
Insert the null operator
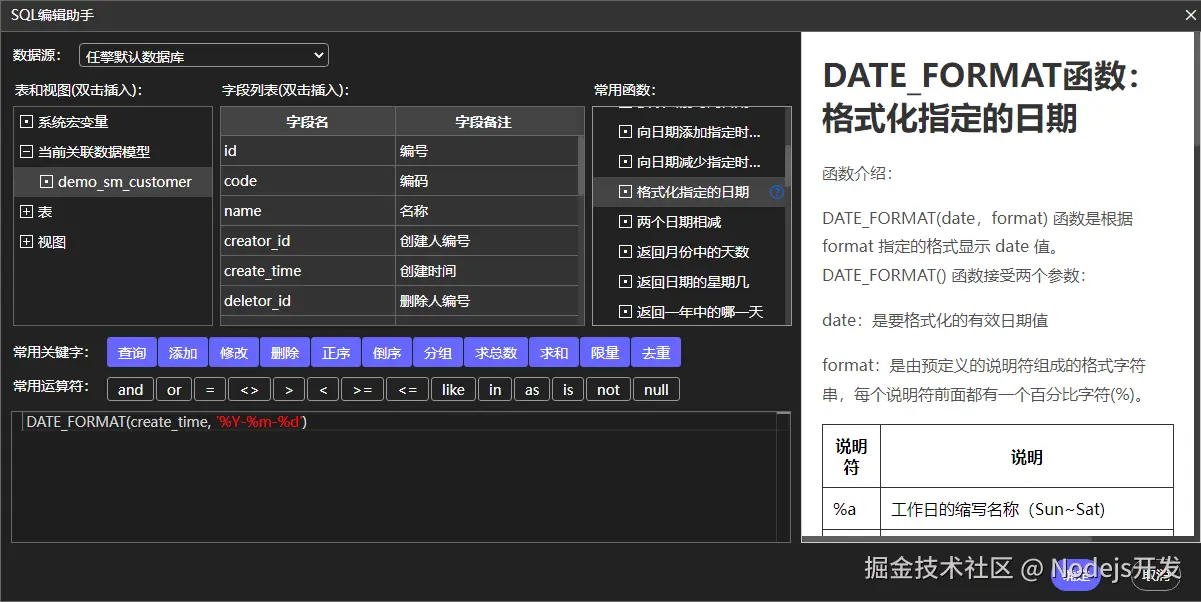click(x=656, y=389)
